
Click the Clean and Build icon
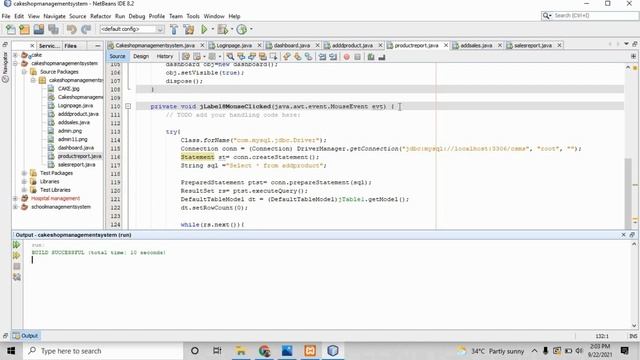189,29
